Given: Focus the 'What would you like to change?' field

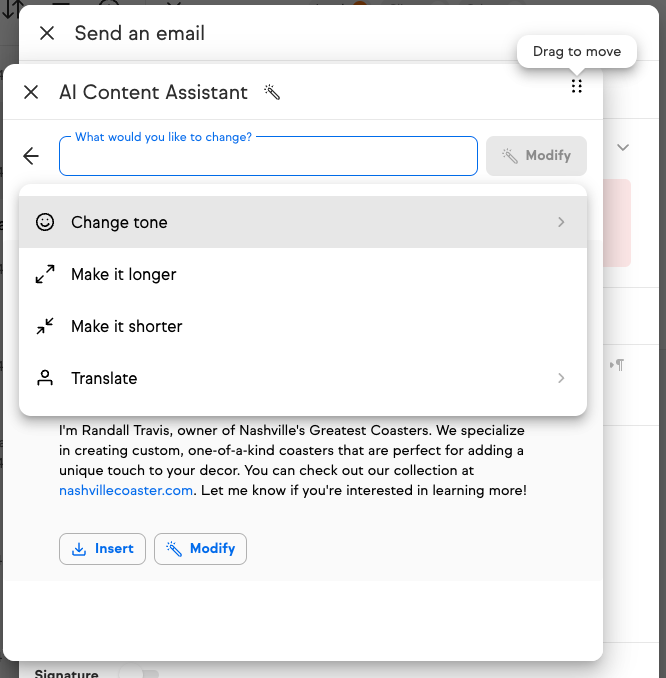Looking at the screenshot, I should pos(268,157).
